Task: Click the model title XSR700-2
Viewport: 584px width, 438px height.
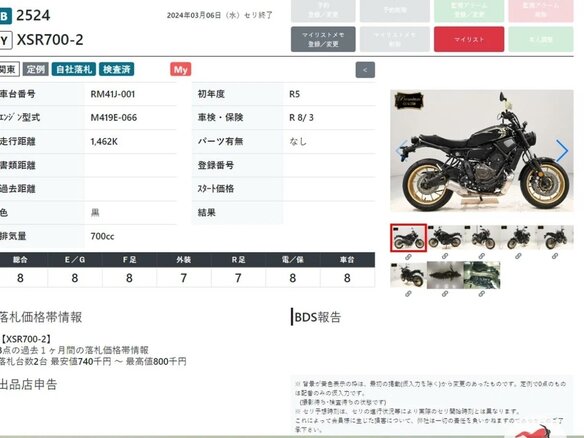Action: click(x=50, y=40)
